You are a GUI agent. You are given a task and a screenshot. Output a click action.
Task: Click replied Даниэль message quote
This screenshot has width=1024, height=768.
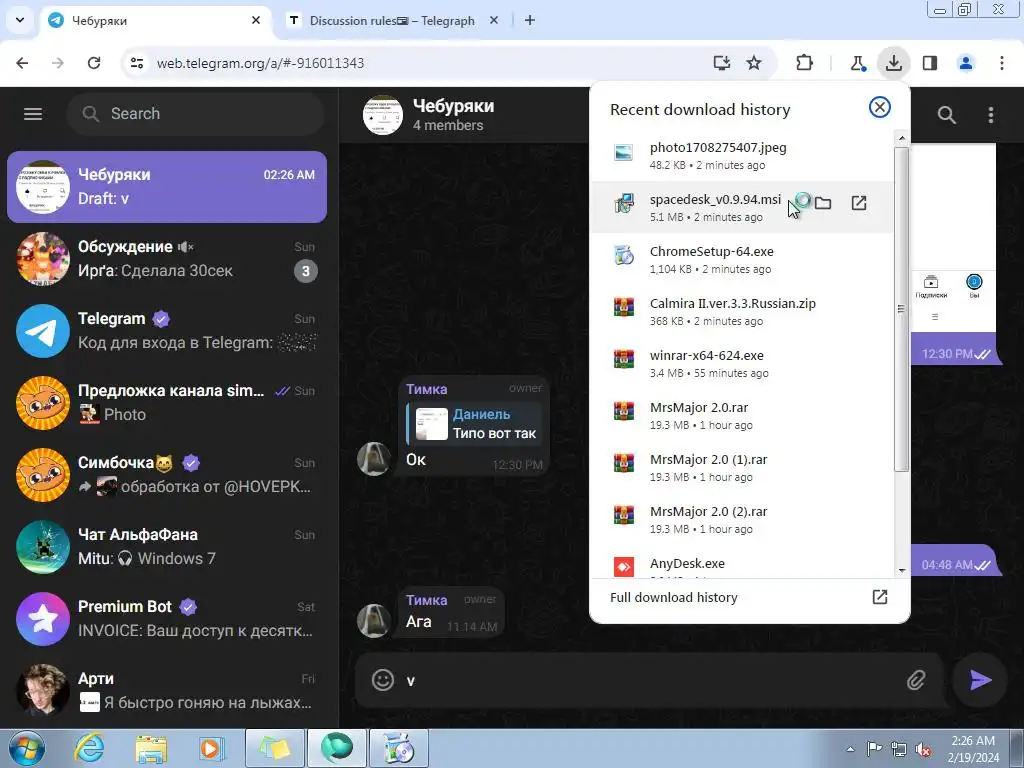click(475, 423)
